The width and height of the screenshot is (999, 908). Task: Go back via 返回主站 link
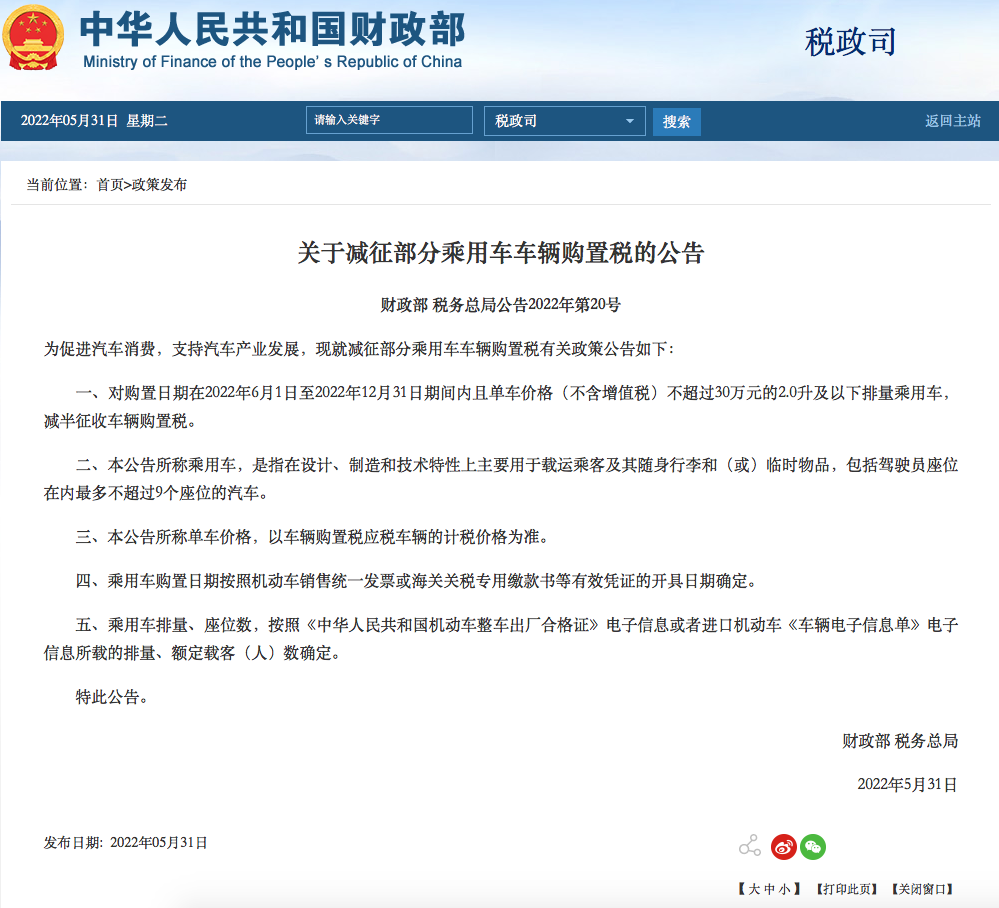coord(952,121)
